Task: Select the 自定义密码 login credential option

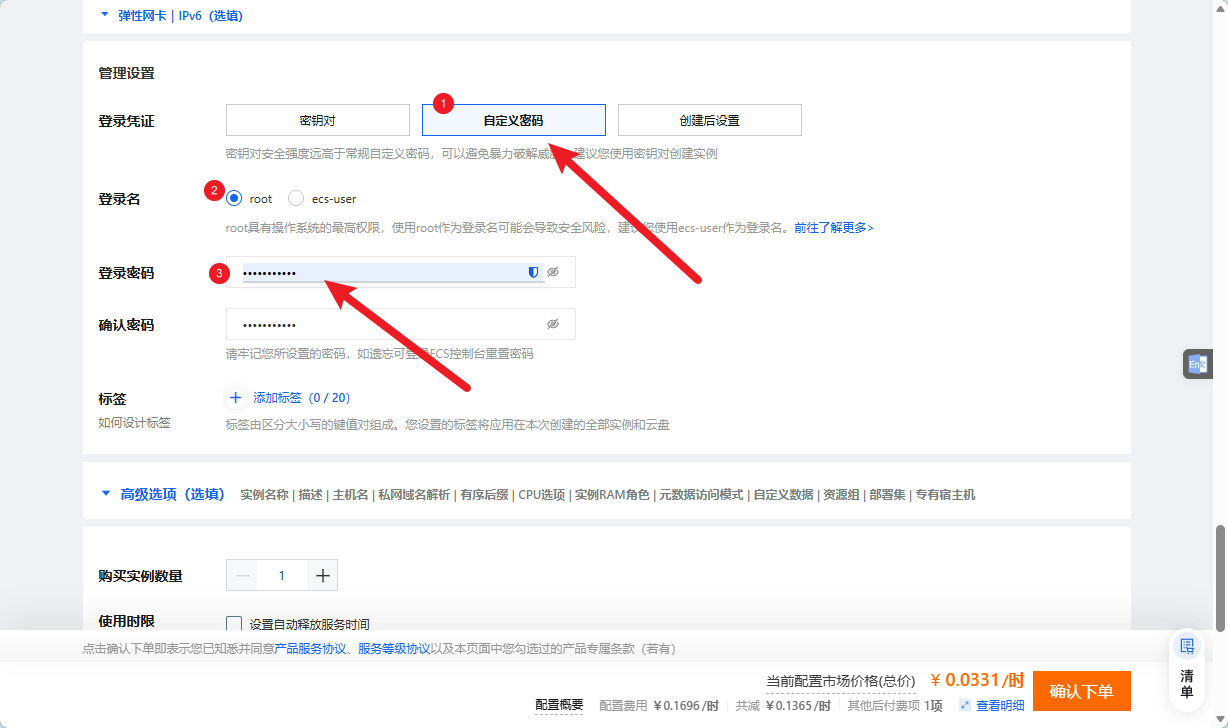Action: 514,120
